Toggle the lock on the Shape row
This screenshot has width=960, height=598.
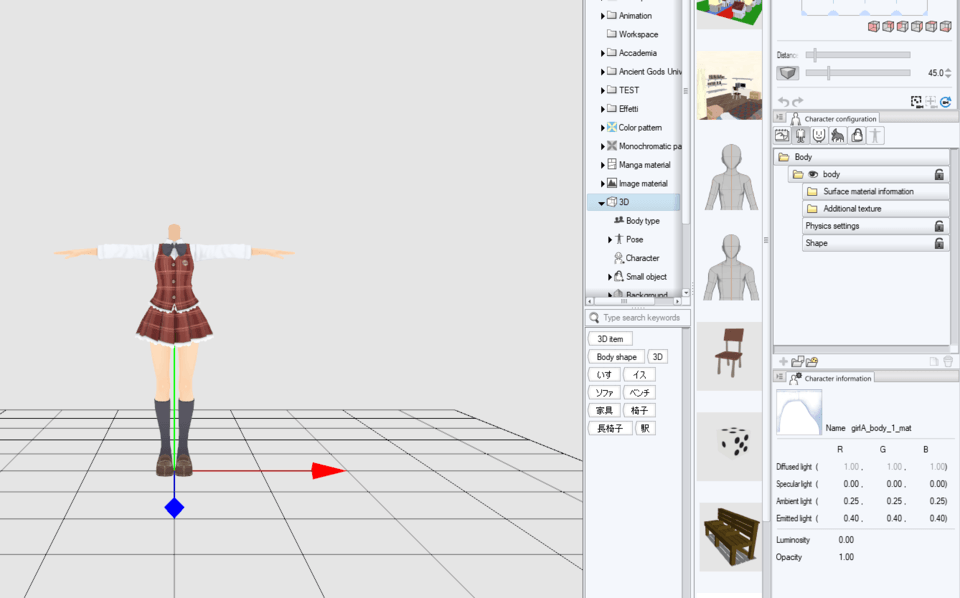pyautogui.click(x=939, y=243)
